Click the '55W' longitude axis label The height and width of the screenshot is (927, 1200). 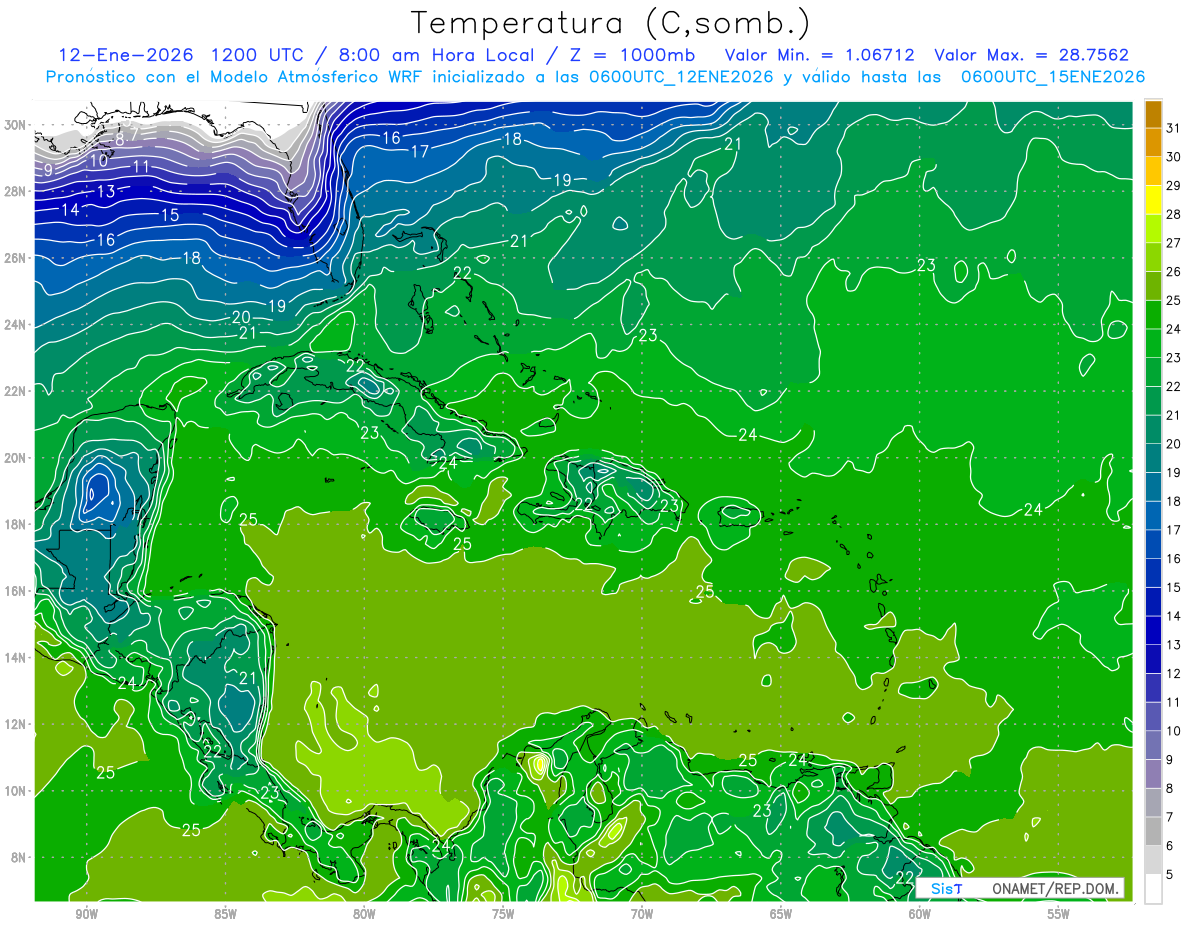pyautogui.click(x=1059, y=914)
